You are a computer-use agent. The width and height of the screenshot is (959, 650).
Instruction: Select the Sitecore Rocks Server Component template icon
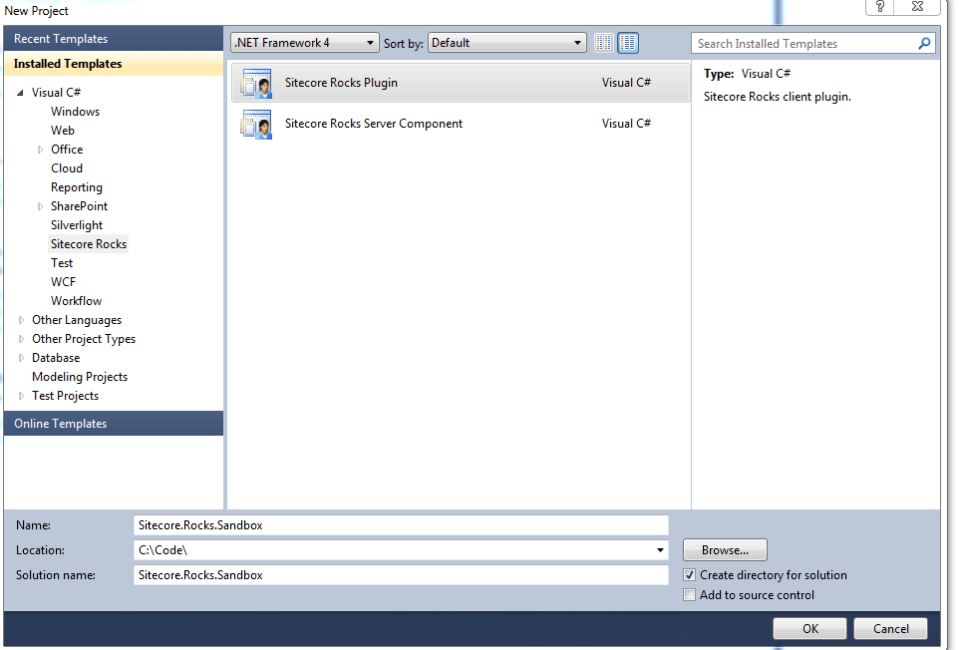(x=256, y=123)
